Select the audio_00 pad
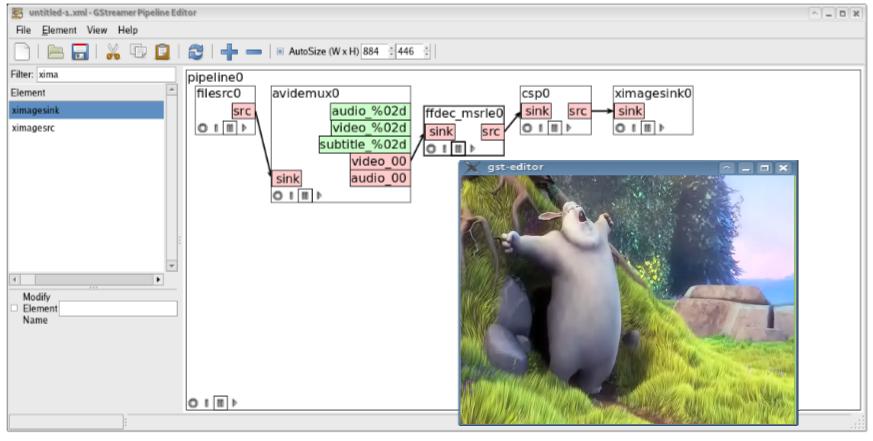 point(380,179)
